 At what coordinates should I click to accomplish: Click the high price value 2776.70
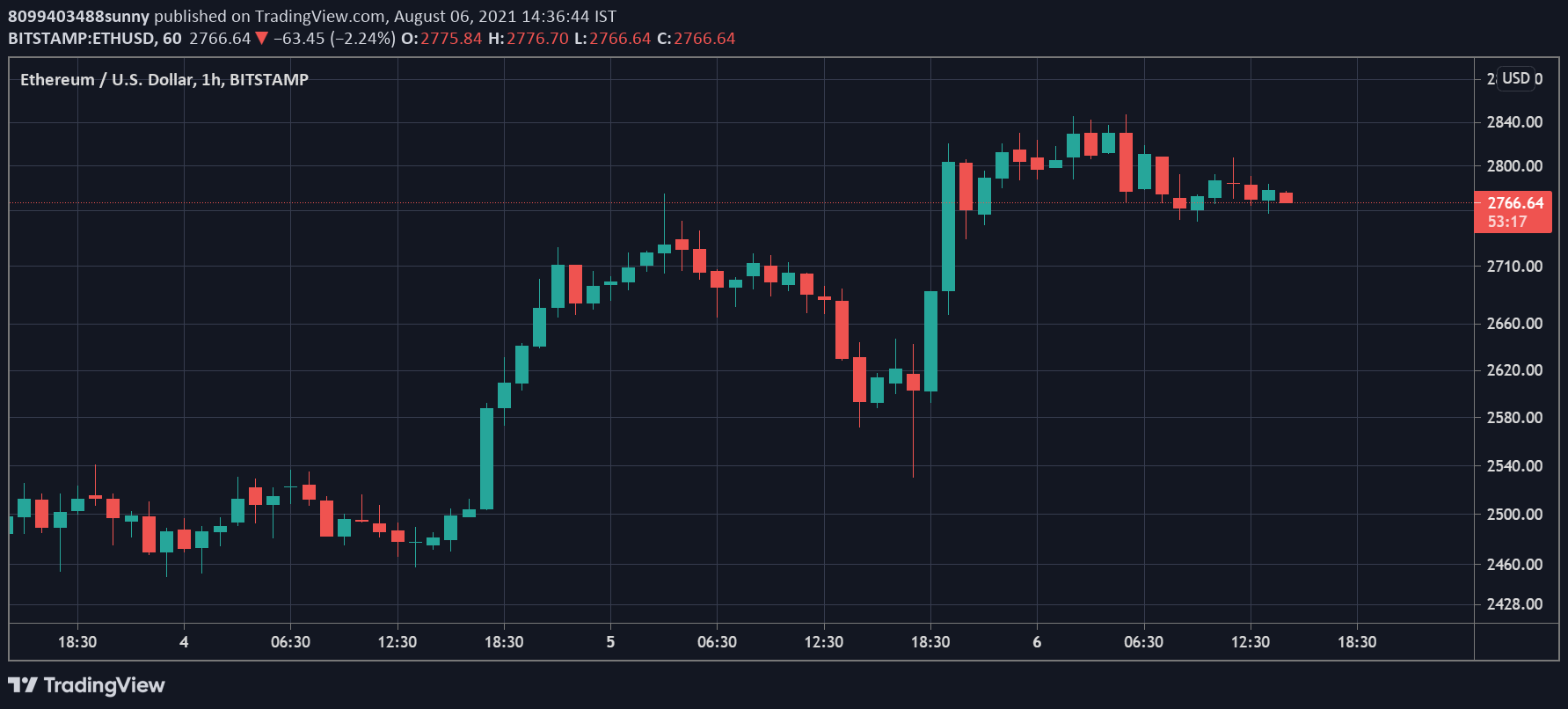pos(537,39)
